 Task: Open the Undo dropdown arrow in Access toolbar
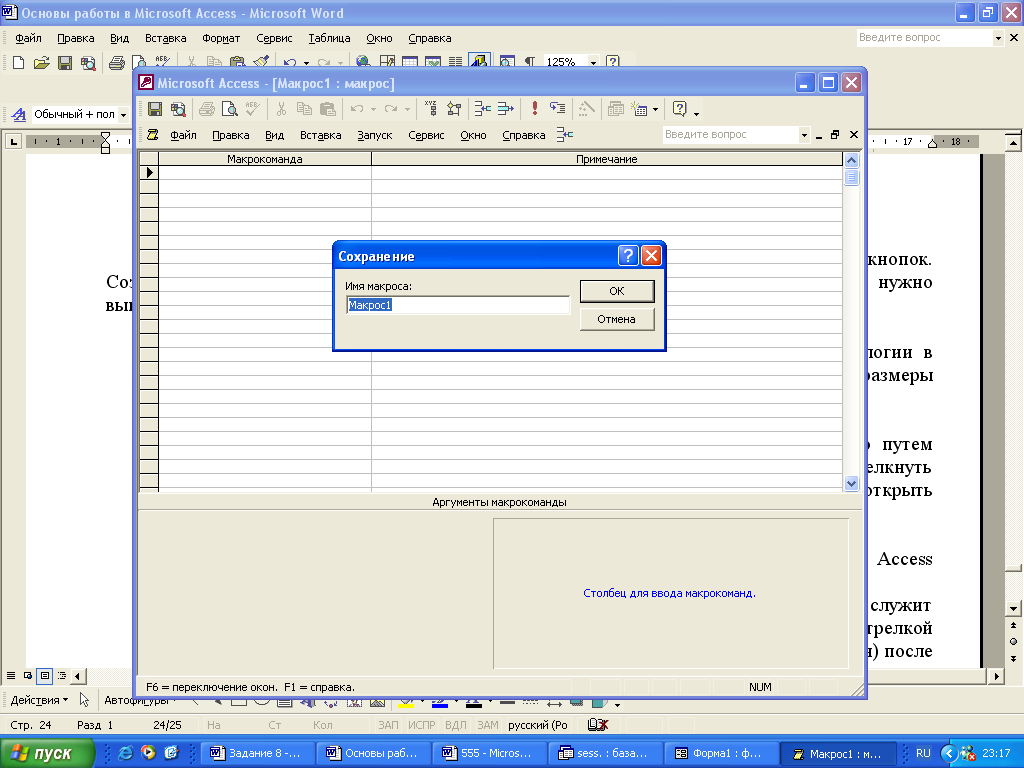[374, 110]
